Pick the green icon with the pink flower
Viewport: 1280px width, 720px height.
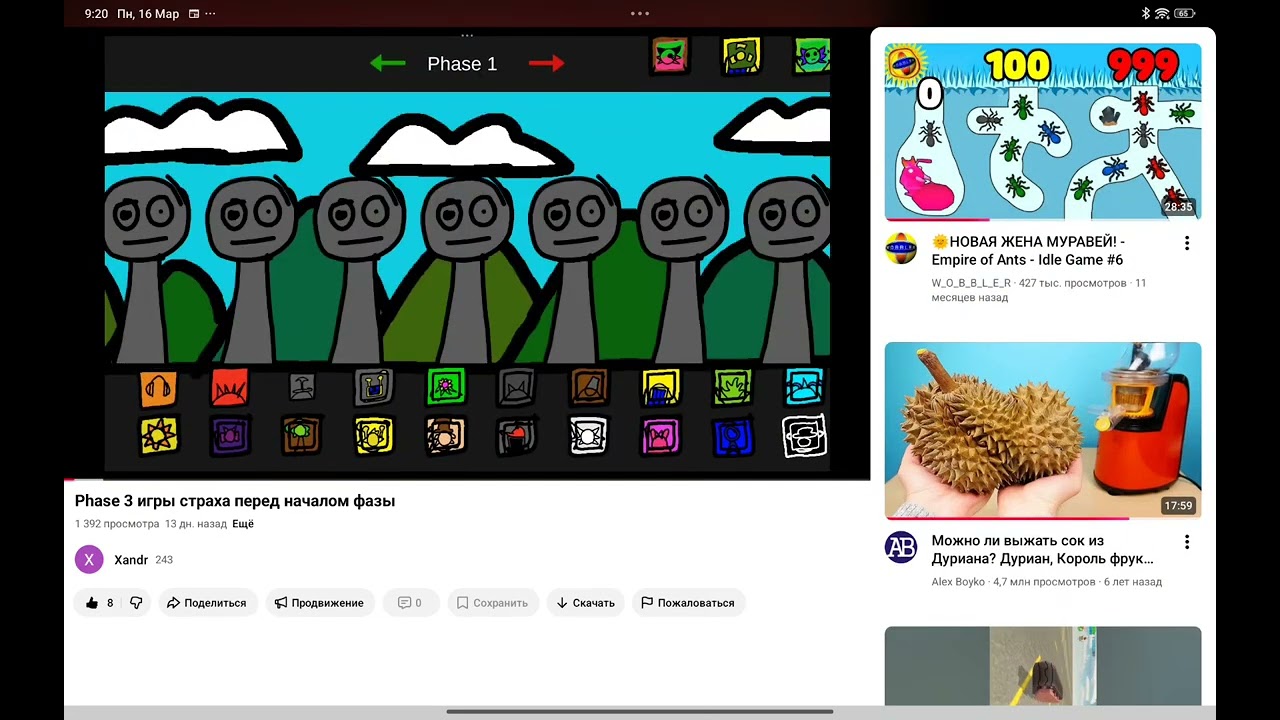tap(446, 387)
